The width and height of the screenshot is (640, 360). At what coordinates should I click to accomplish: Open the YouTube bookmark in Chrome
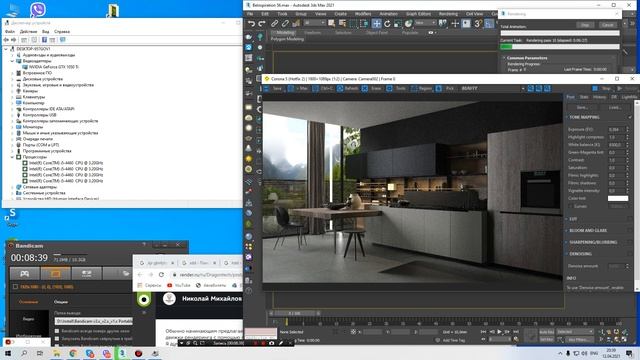179,285
